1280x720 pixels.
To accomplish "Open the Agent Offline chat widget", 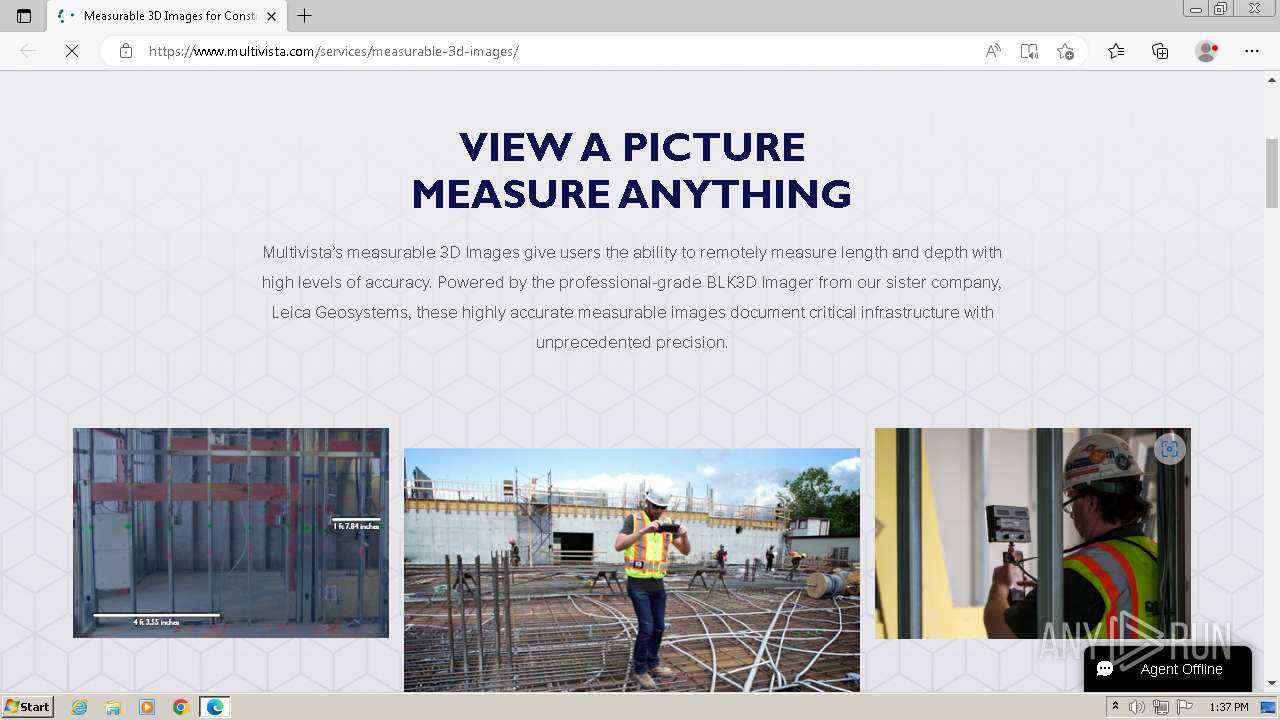I will coord(1168,669).
